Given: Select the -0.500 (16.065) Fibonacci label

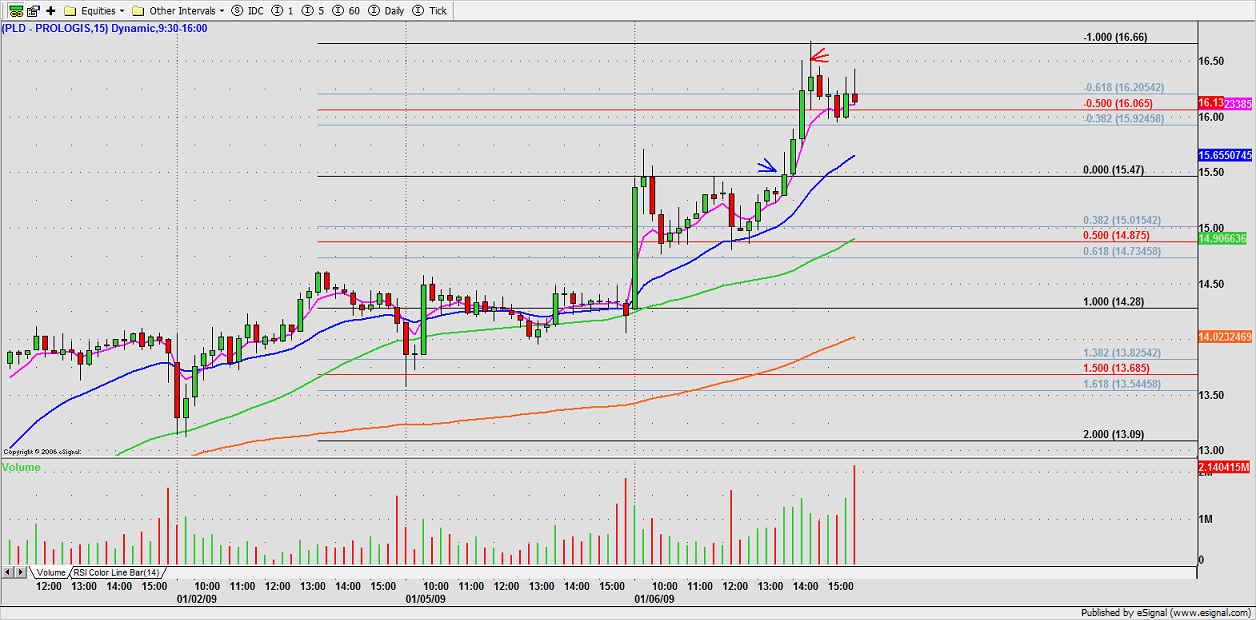Looking at the screenshot, I should (1118, 103).
